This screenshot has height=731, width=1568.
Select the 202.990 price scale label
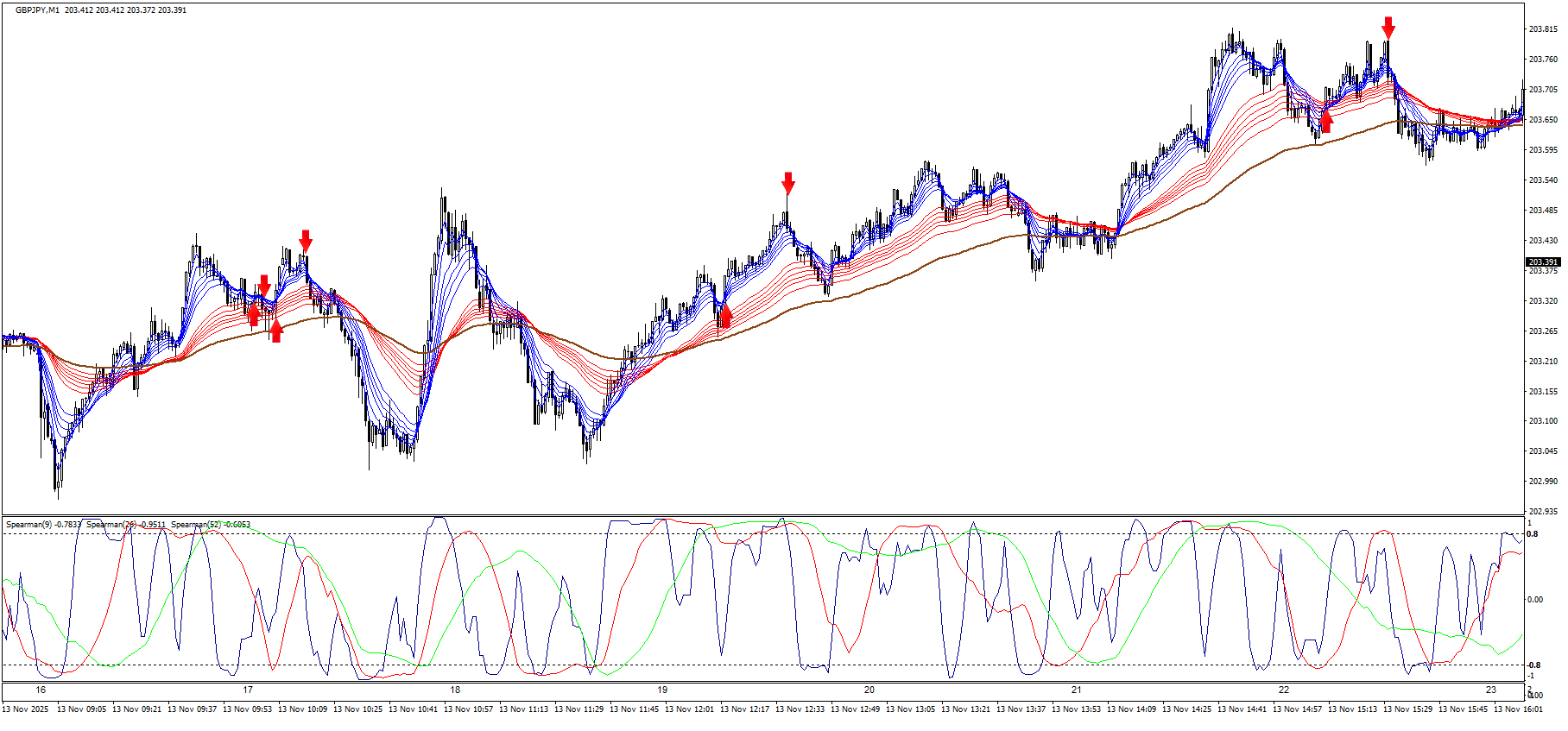point(1543,482)
